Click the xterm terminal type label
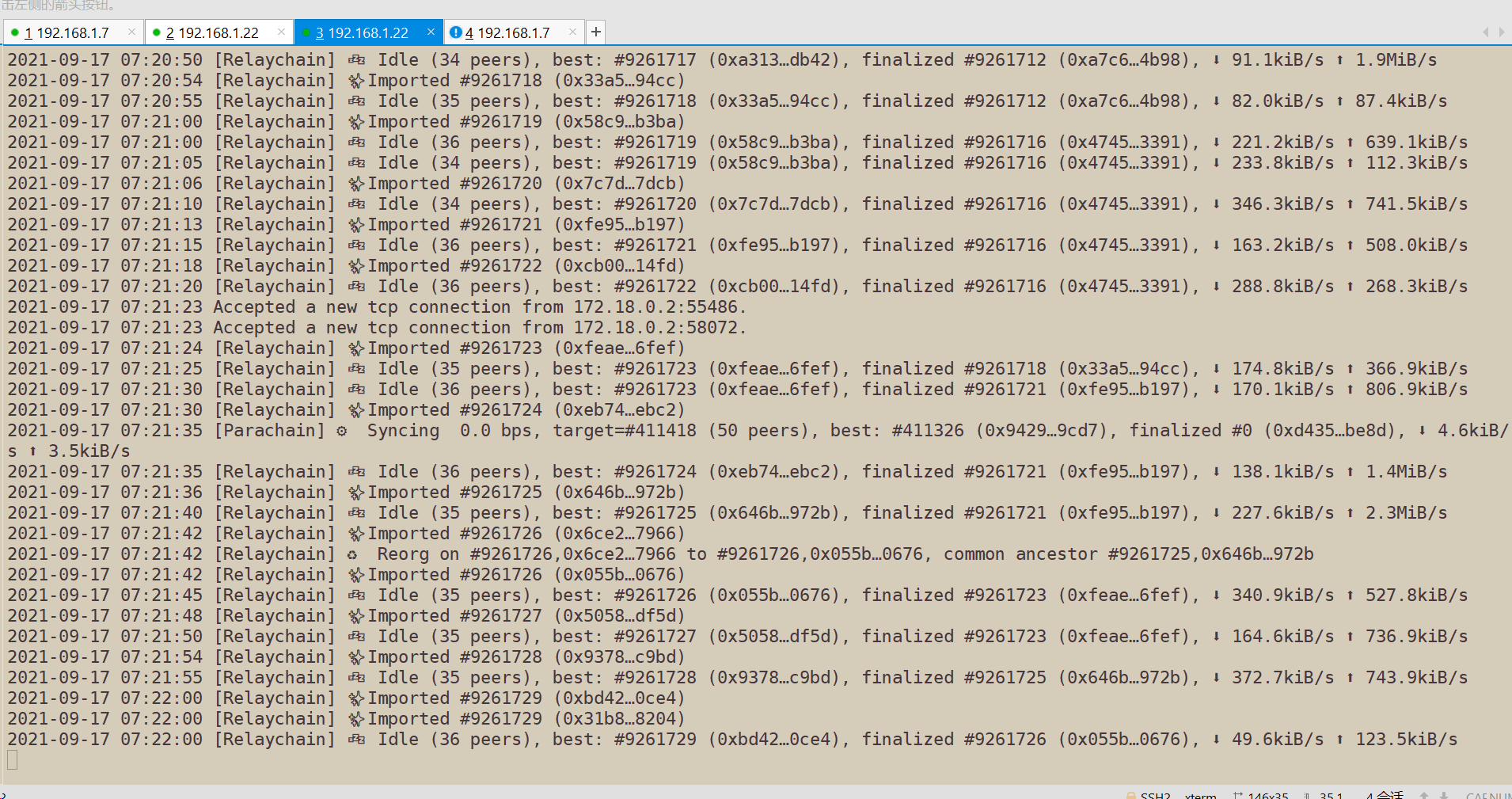This screenshot has width=1512, height=799. (1200, 794)
